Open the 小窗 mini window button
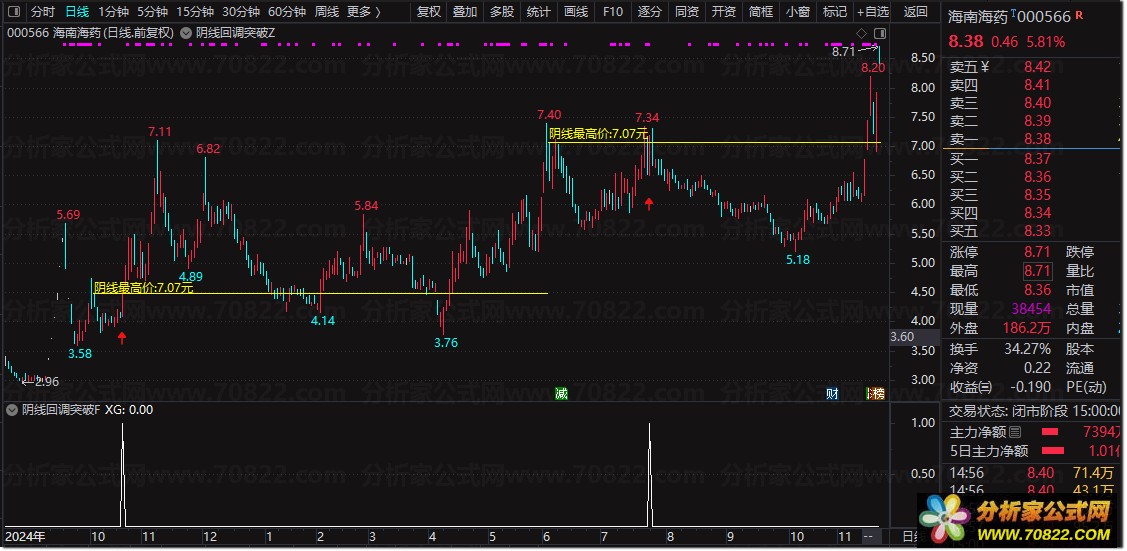The width and height of the screenshot is (1127, 551). [x=797, y=11]
